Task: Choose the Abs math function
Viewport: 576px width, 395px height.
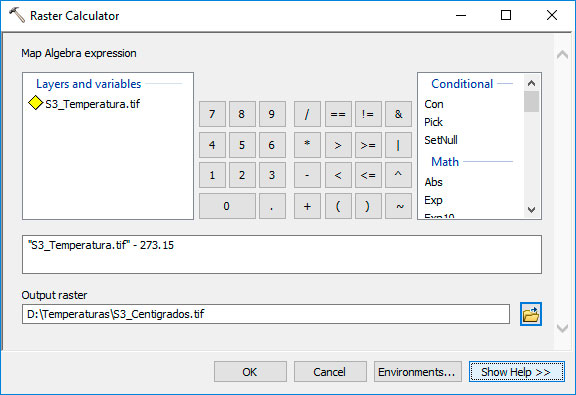Action: click(433, 182)
